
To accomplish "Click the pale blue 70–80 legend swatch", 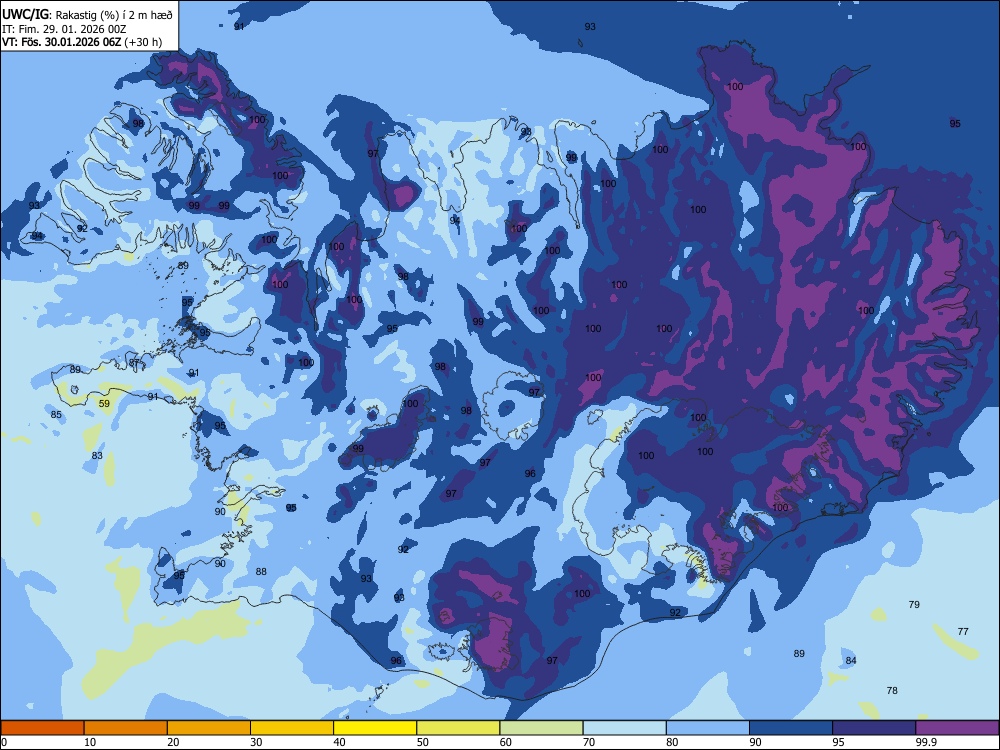I will [x=624, y=728].
